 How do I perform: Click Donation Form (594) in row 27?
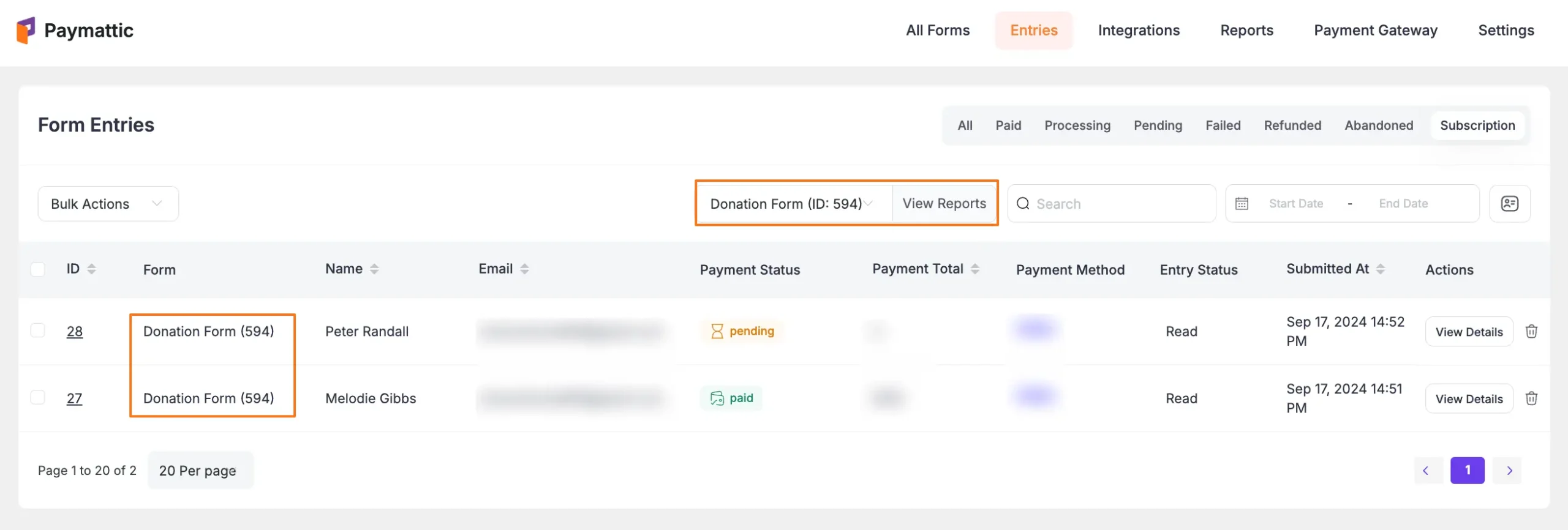click(x=208, y=398)
